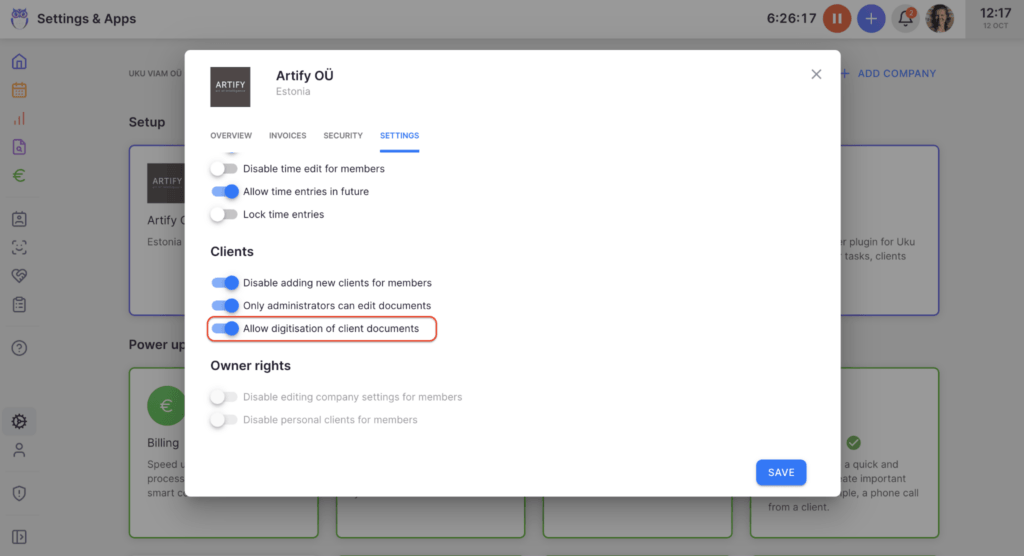Click the Uku owl logo
1024x556 pixels.
tap(20, 18)
